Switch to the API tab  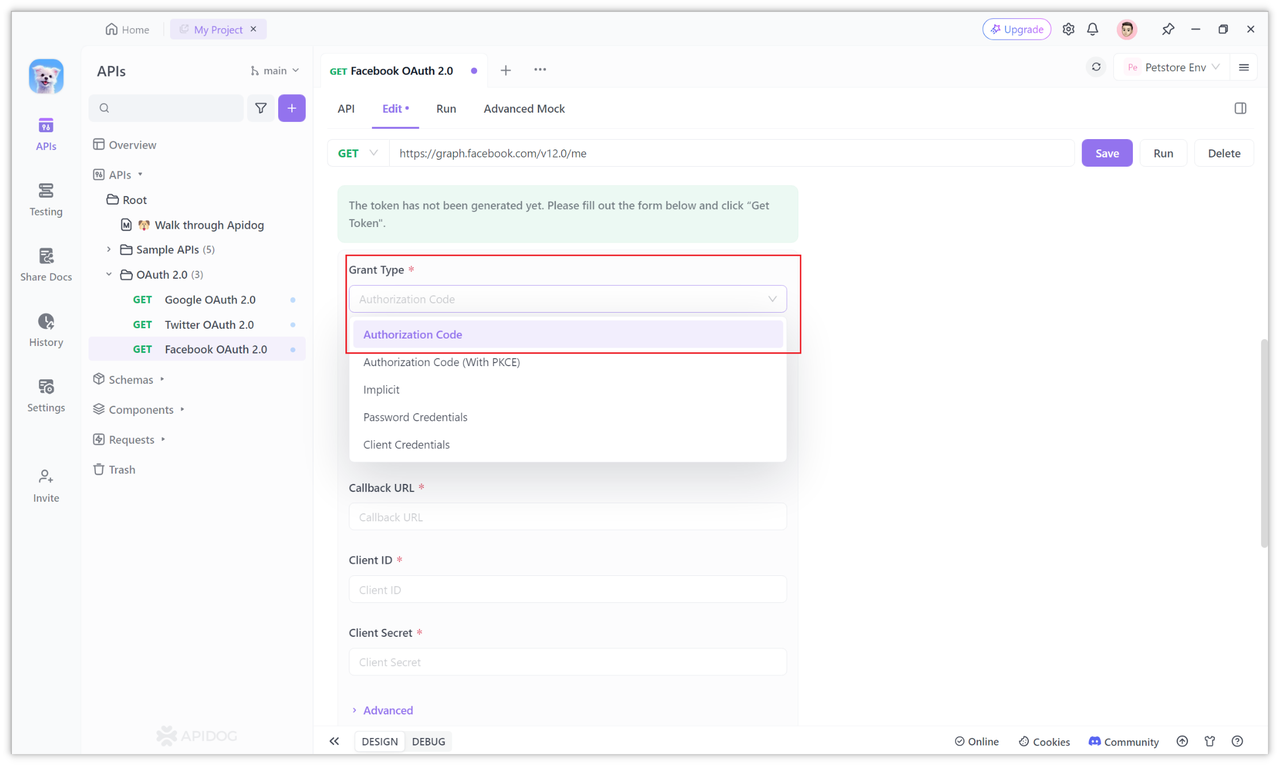(346, 108)
